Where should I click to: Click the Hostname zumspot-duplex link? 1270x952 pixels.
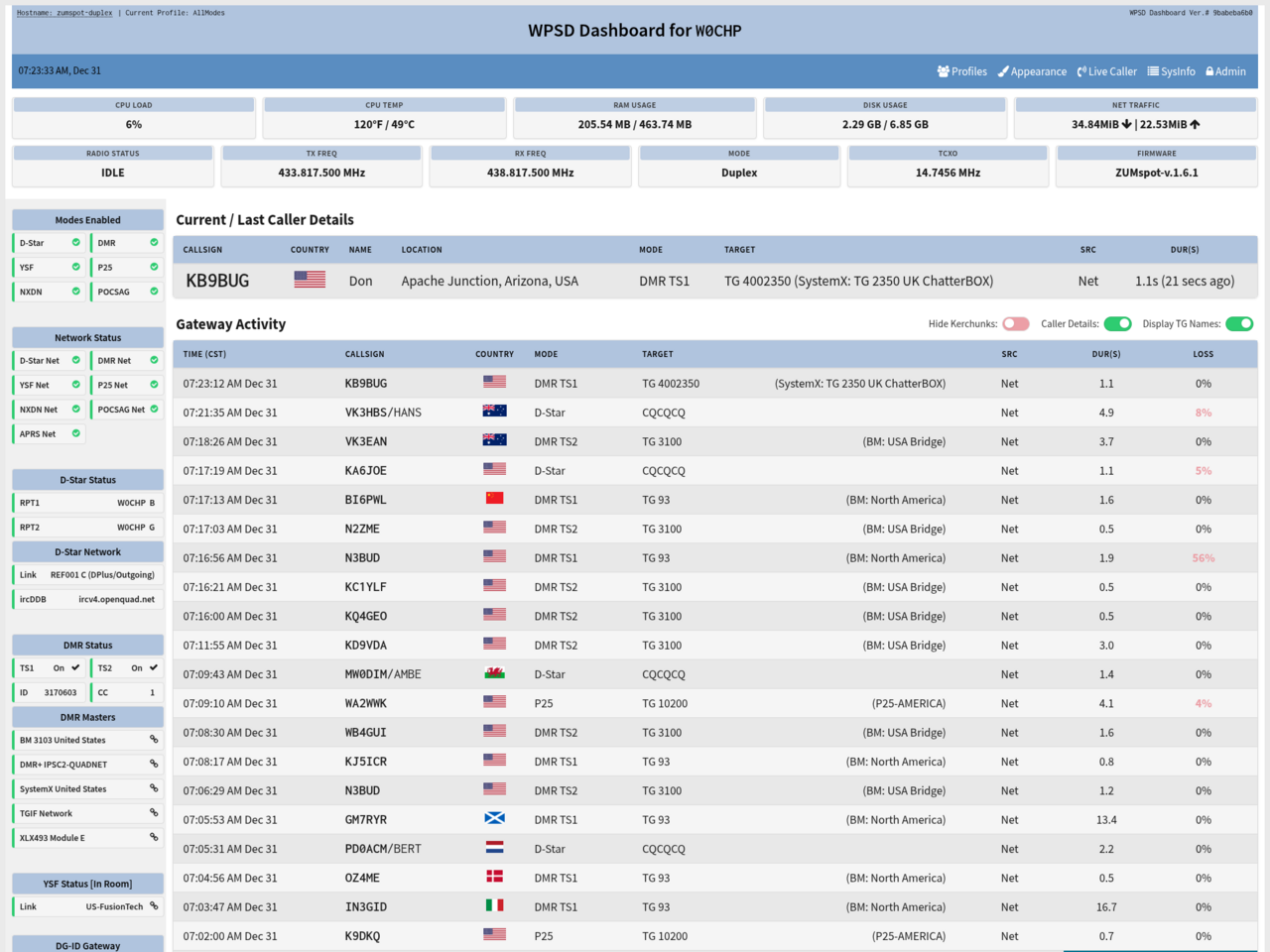pyautogui.click(x=64, y=13)
